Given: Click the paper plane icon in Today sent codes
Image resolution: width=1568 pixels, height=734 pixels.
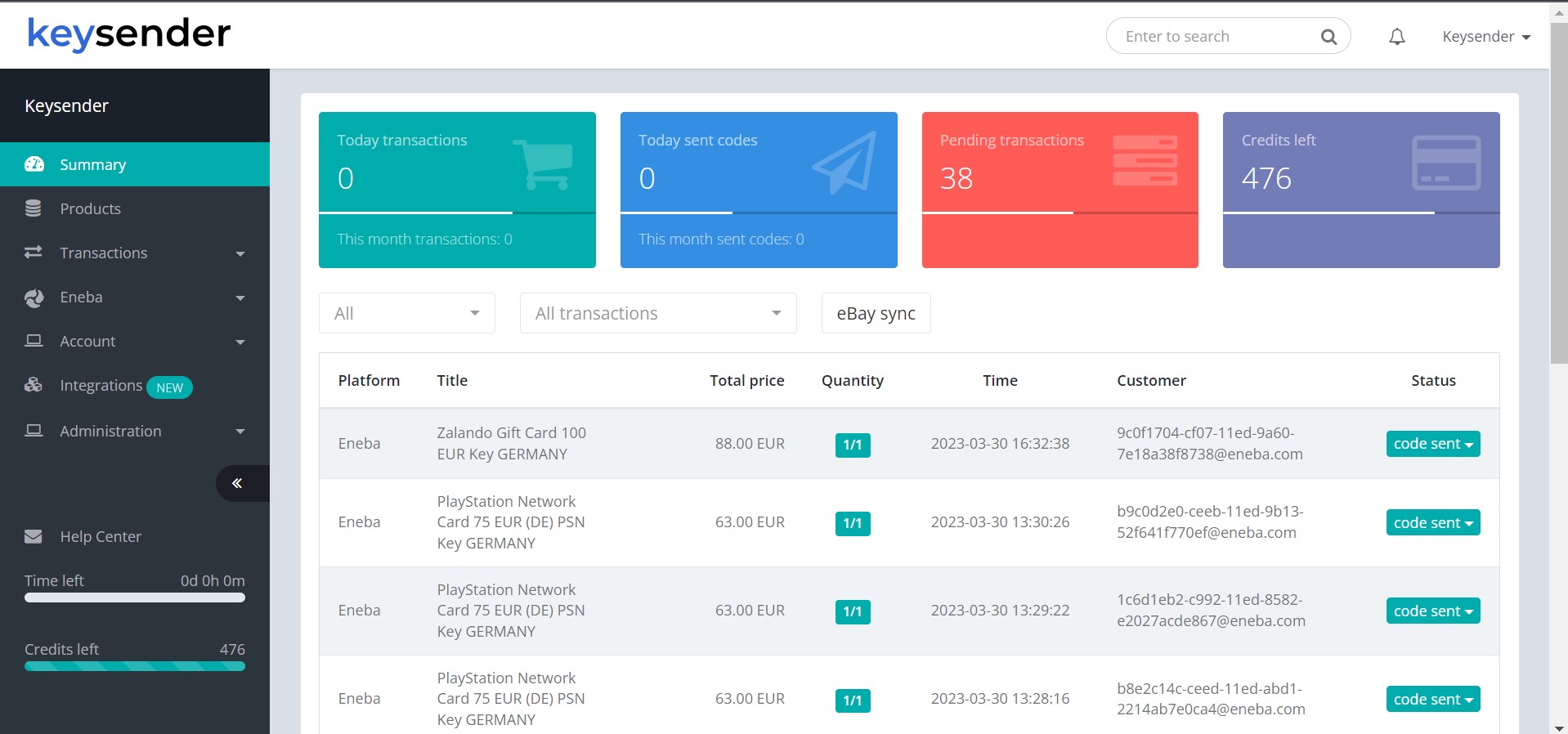Looking at the screenshot, I should [x=844, y=162].
